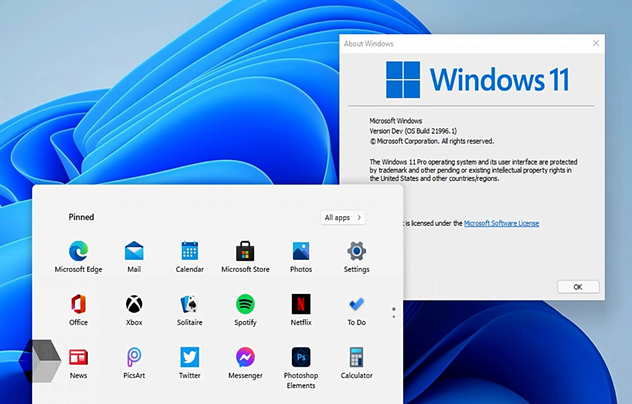Click the pinned apps page indicator dots
This screenshot has width=632, height=404.
[x=393, y=312]
